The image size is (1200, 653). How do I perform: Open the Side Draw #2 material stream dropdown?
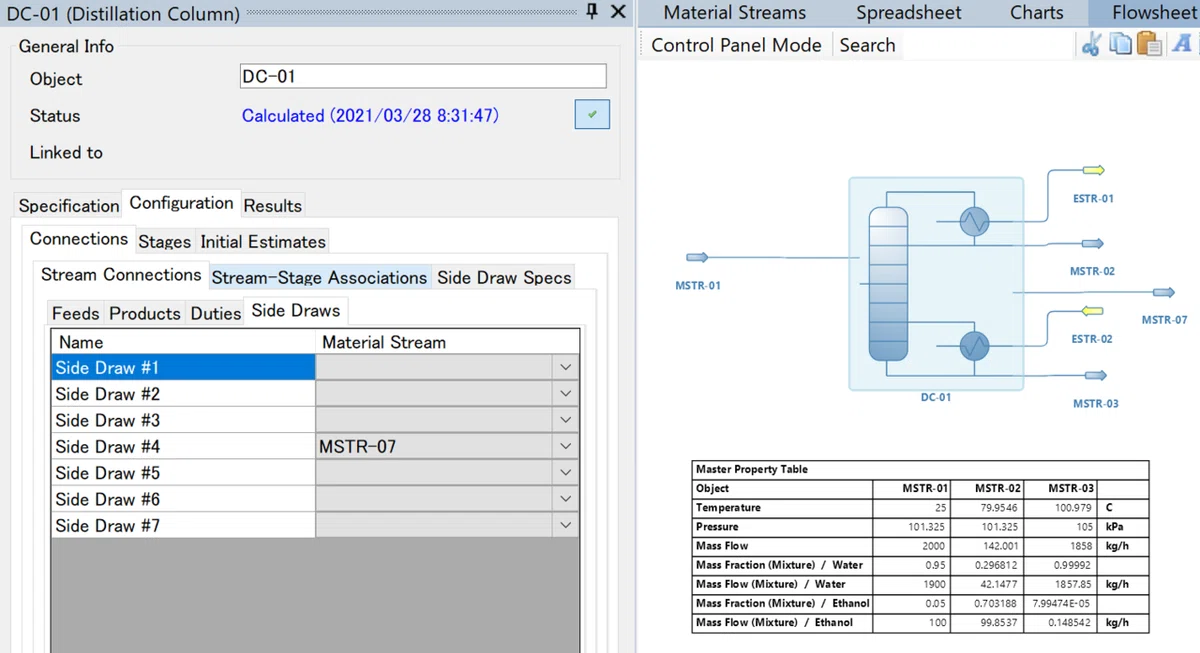[565, 394]
